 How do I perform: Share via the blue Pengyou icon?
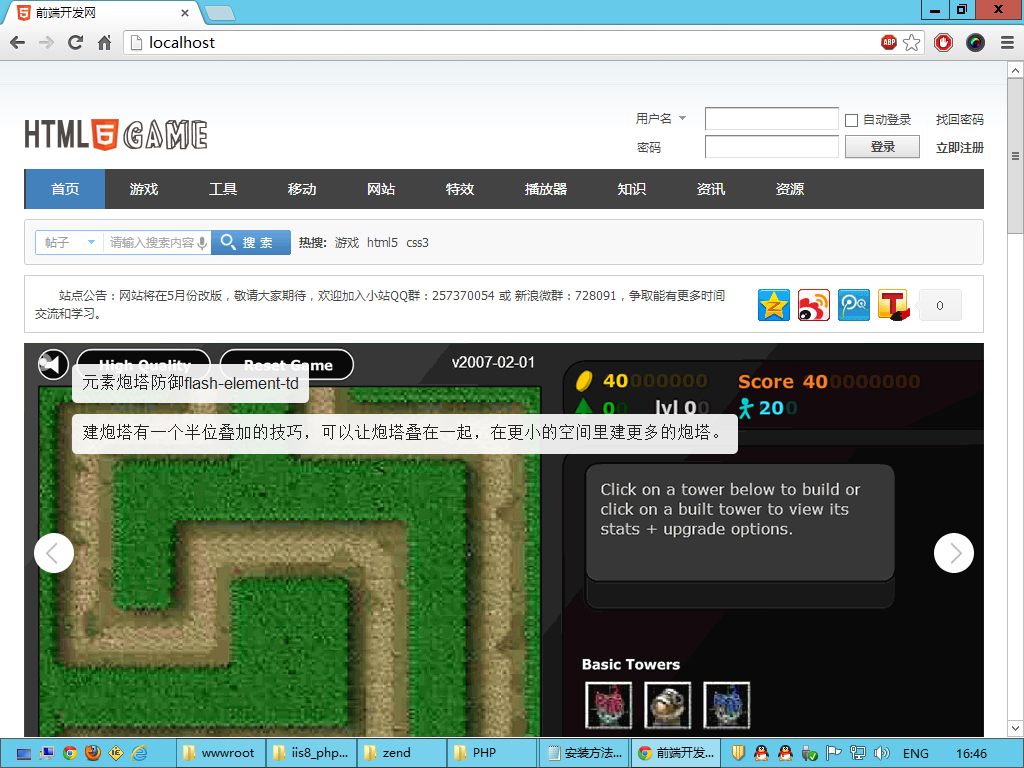pyautogui.click(x=854, y=305)
